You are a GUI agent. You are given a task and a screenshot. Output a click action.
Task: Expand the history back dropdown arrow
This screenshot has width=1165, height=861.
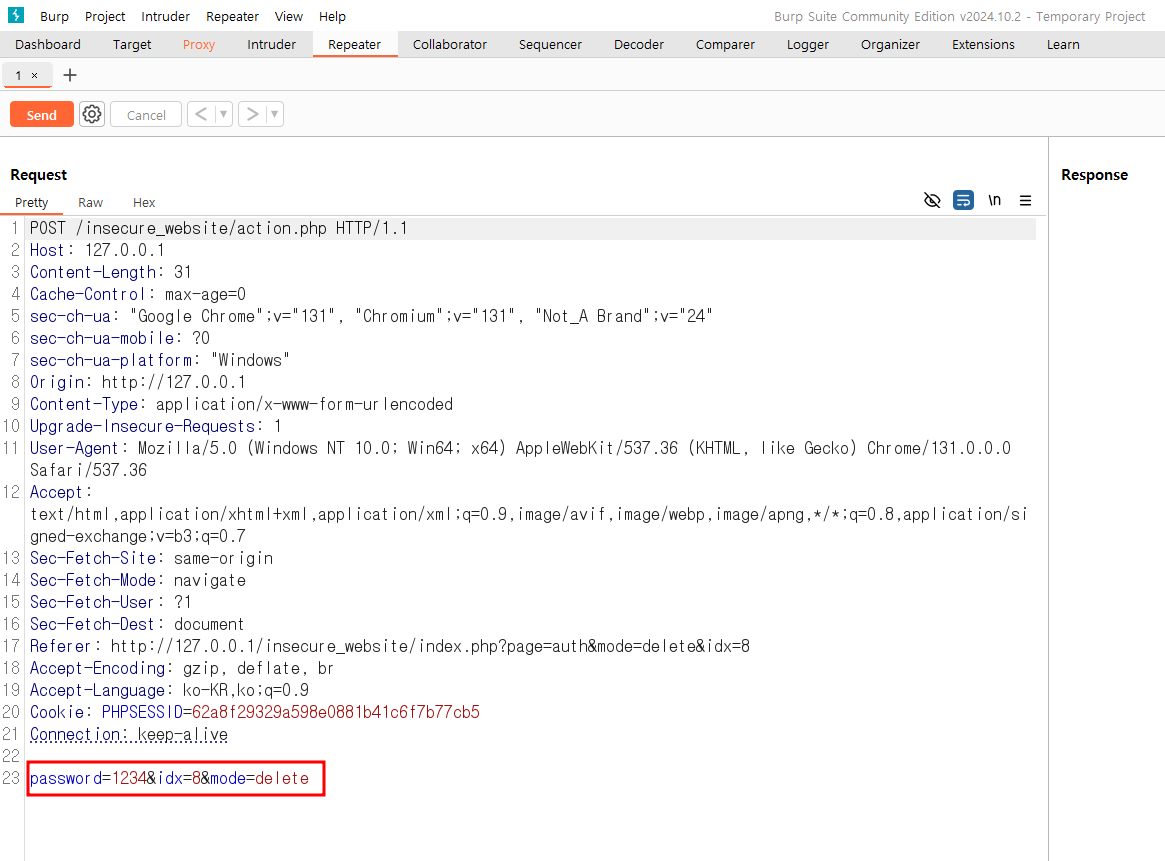click(223, 114)
